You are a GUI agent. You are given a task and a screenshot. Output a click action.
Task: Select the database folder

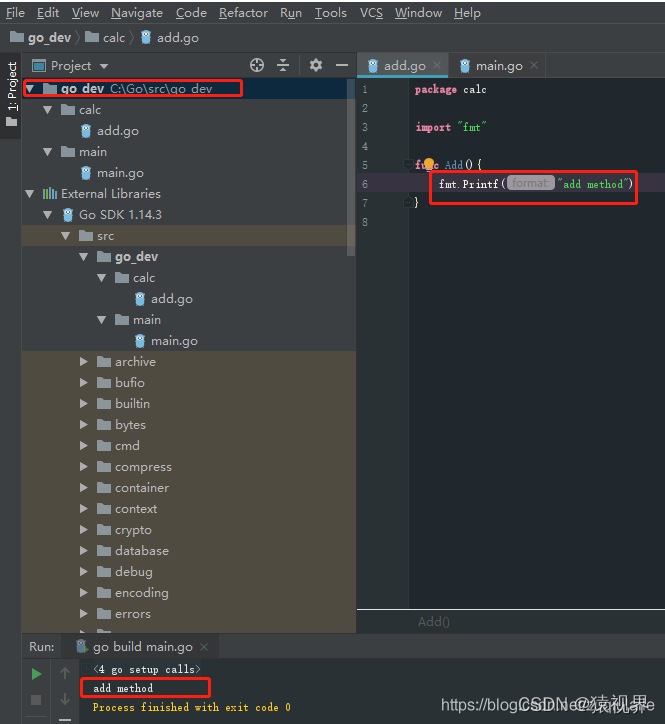(142, 551)
